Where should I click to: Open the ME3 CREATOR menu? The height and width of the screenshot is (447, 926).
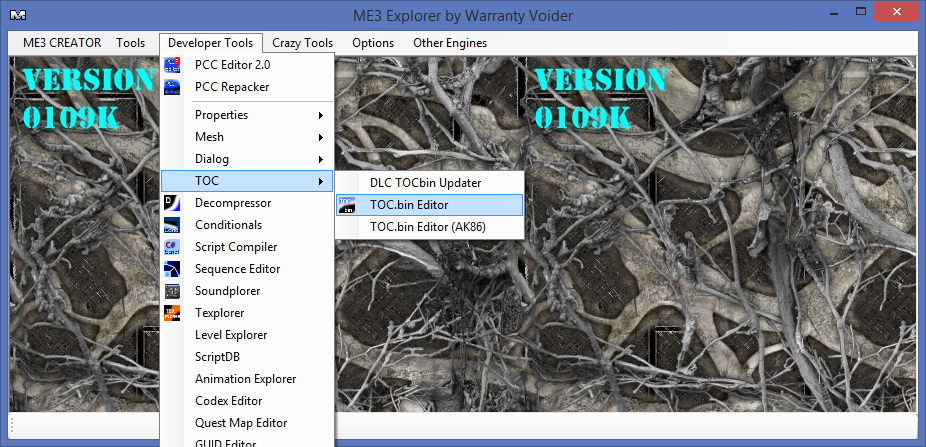pyautogui.click(x=62, y=43)
